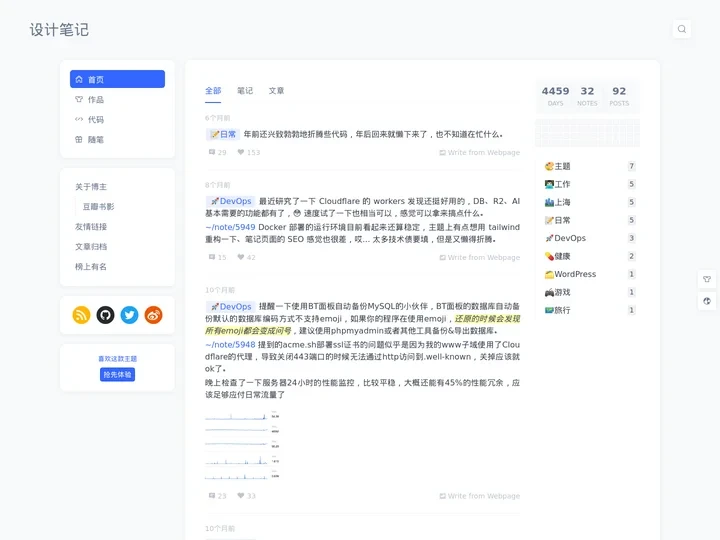Click the 92 POSTS statistic
This screenshot has height=540, width=720.
619,96
